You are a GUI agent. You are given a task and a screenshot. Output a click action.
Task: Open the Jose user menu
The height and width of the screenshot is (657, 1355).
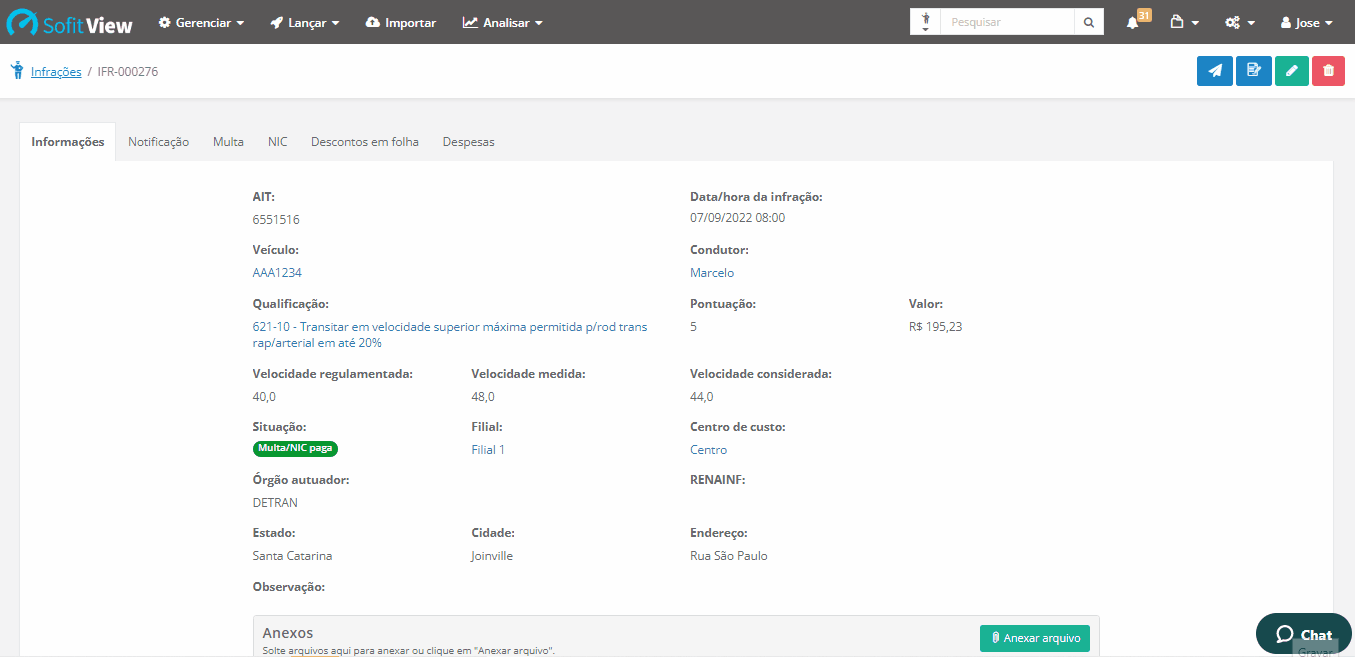tap(1306, 22)
